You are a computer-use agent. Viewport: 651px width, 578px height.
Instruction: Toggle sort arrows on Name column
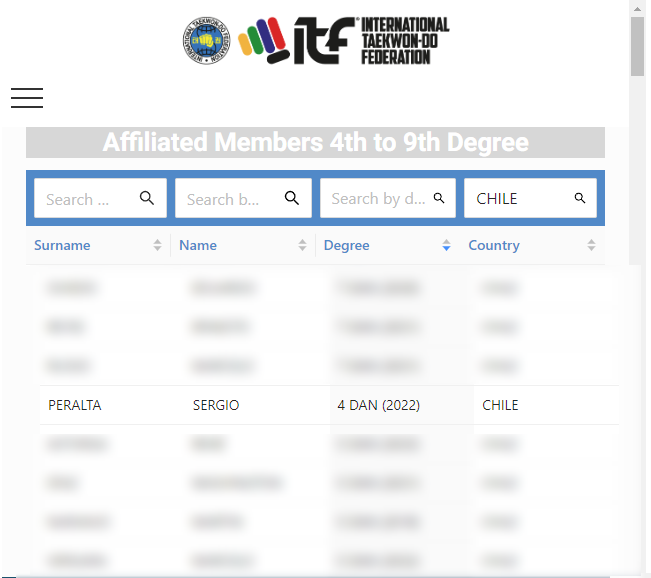pyautogui.click(x=302, y=245)
